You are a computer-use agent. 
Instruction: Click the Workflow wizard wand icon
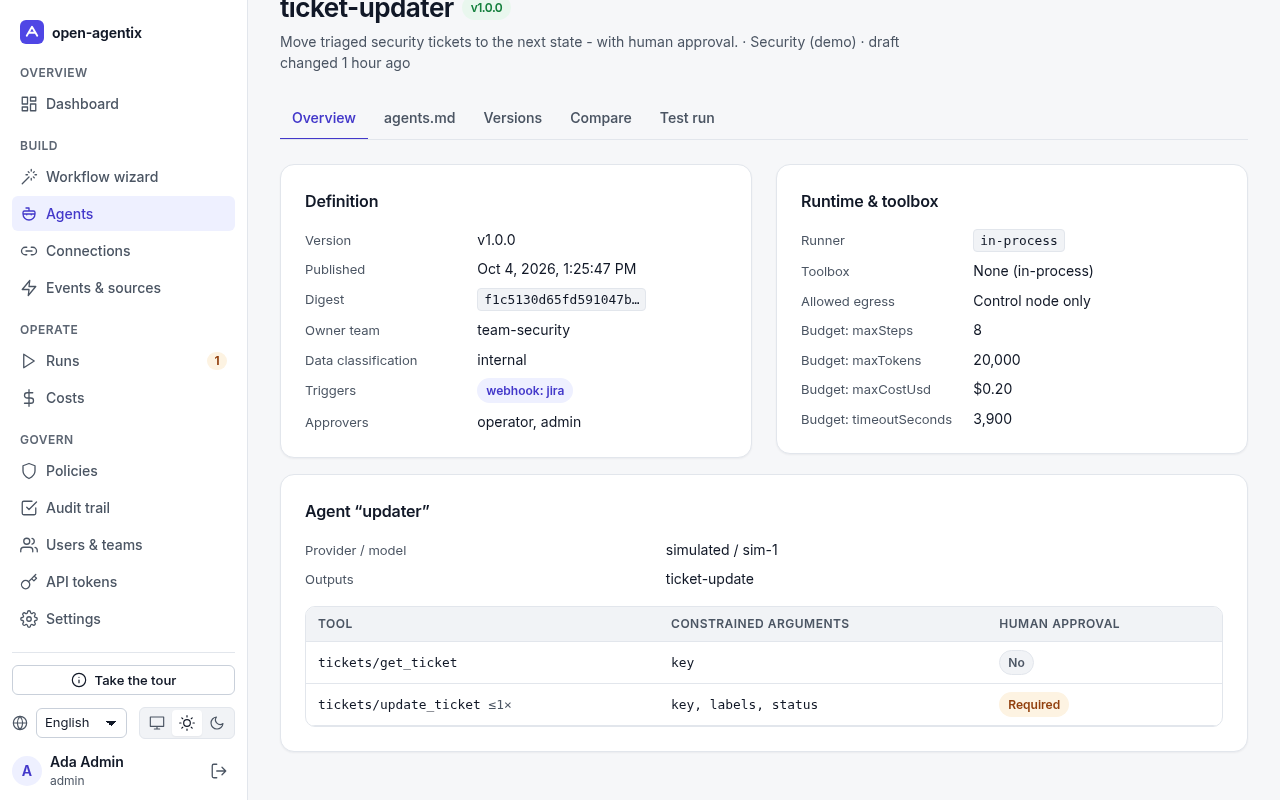pos(29,177)
